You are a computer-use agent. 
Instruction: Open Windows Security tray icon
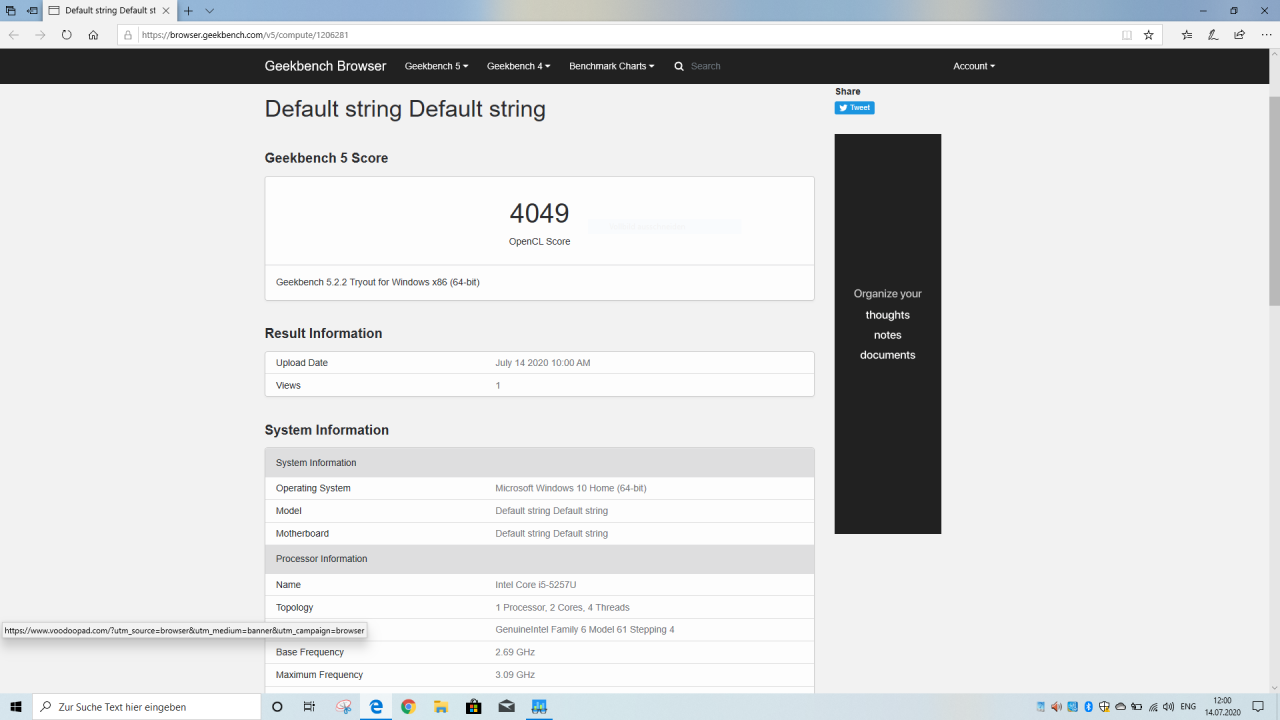point(1104,707)
